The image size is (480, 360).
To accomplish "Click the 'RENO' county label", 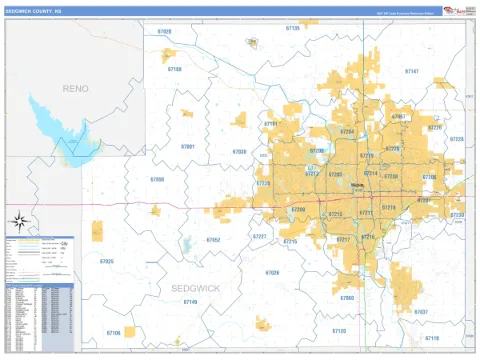I will pos(75,89).
